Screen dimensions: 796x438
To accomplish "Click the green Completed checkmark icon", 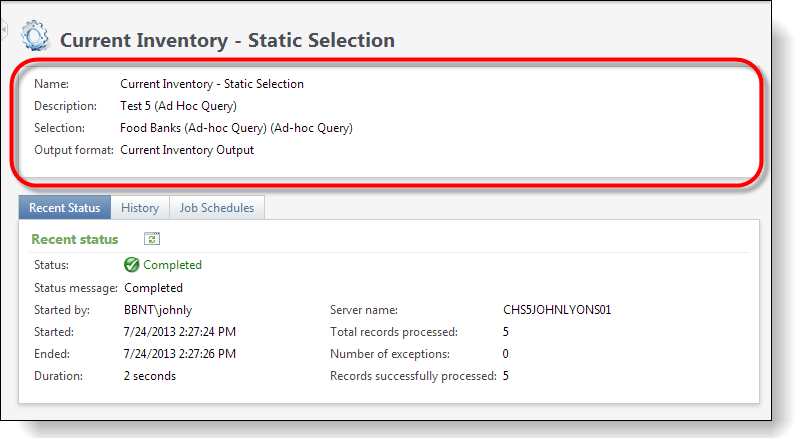I will click(131, 264).
